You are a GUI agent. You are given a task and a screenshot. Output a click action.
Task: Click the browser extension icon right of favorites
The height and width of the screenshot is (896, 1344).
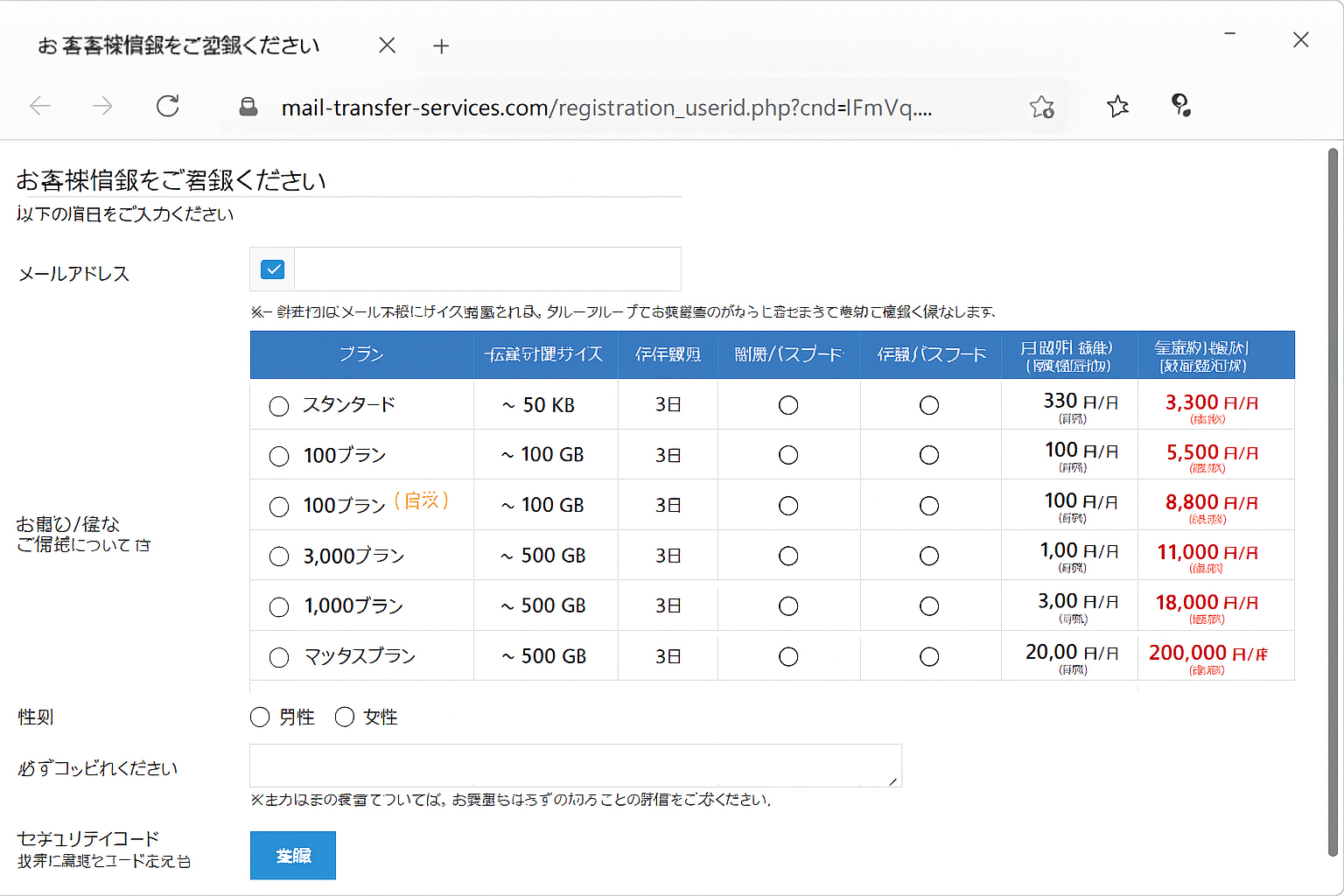(1180, 106)
